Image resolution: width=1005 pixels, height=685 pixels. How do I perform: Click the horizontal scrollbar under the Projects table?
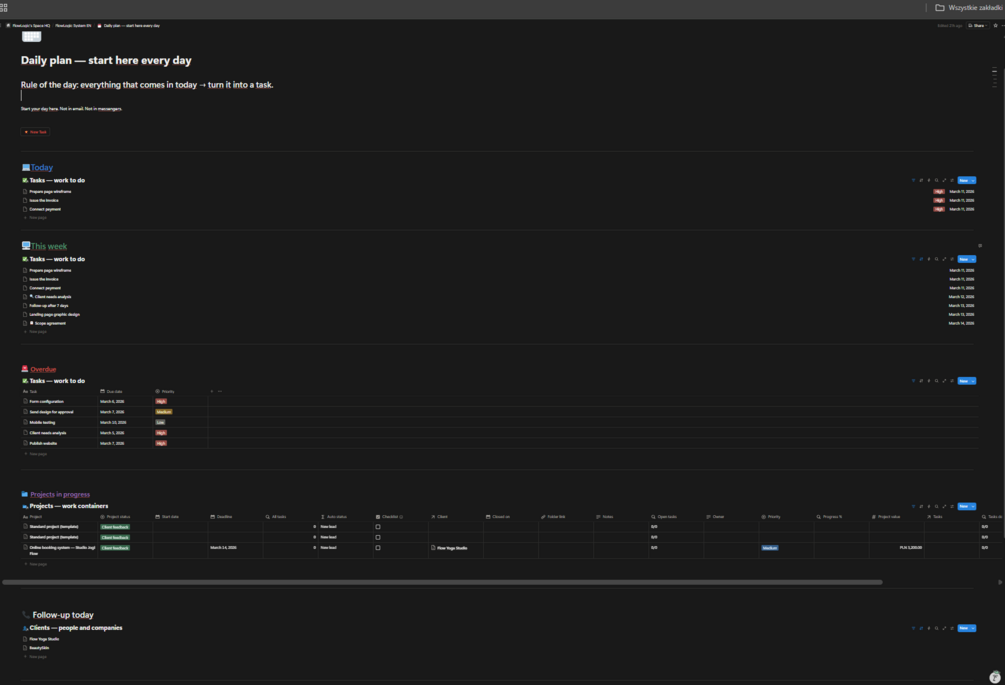(x=442, y=582)
